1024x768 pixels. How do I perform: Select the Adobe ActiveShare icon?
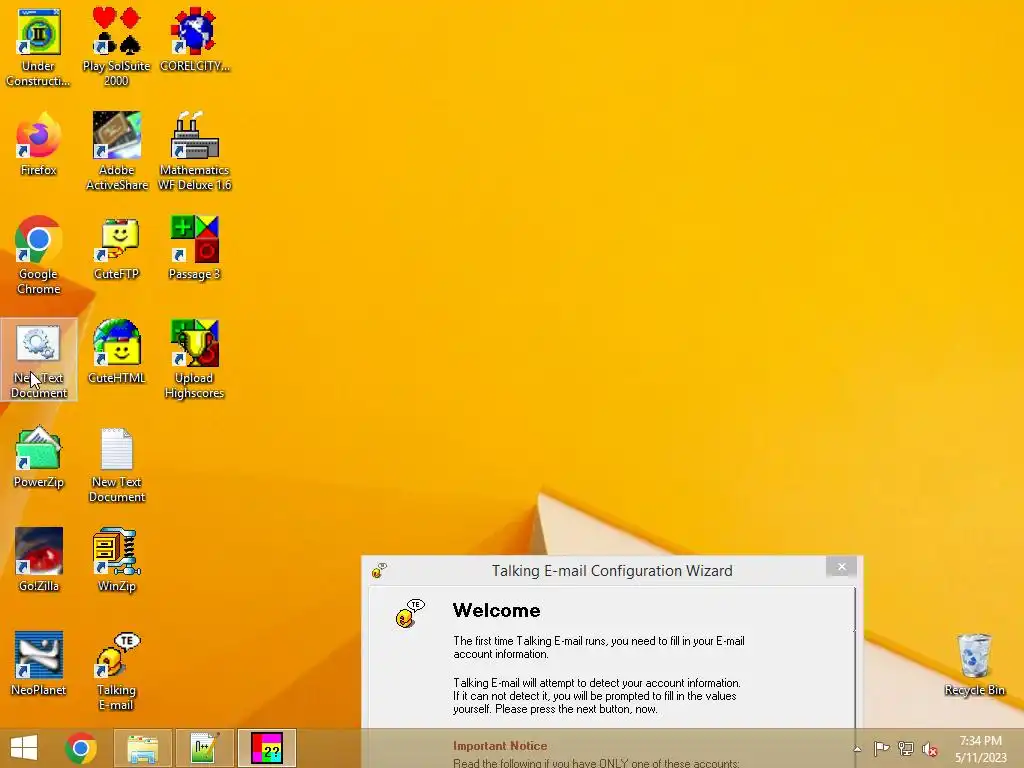(x=116, y=152)
